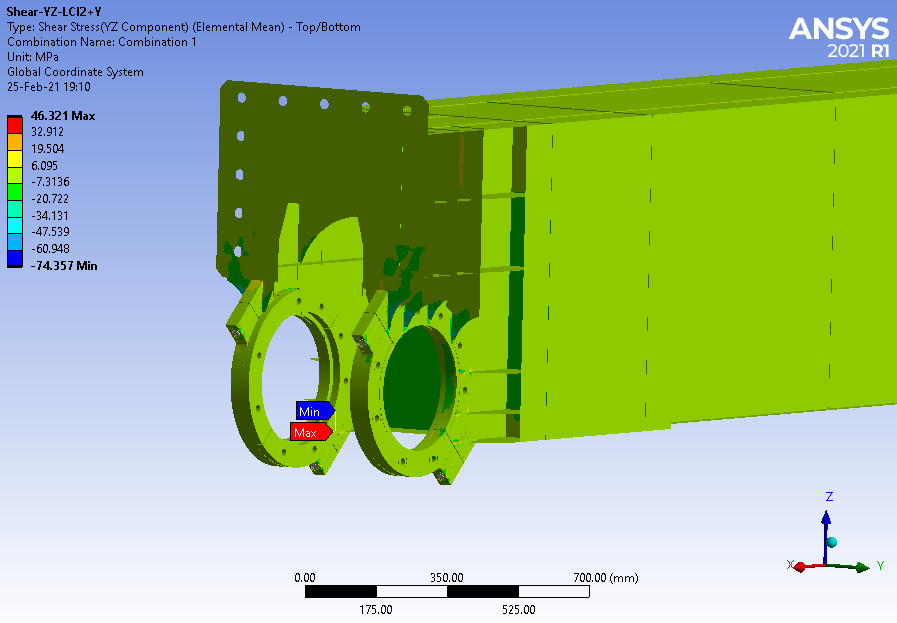
Task: Click the Combination Name: Combination 1 text
Action: [x=102, y=42]
